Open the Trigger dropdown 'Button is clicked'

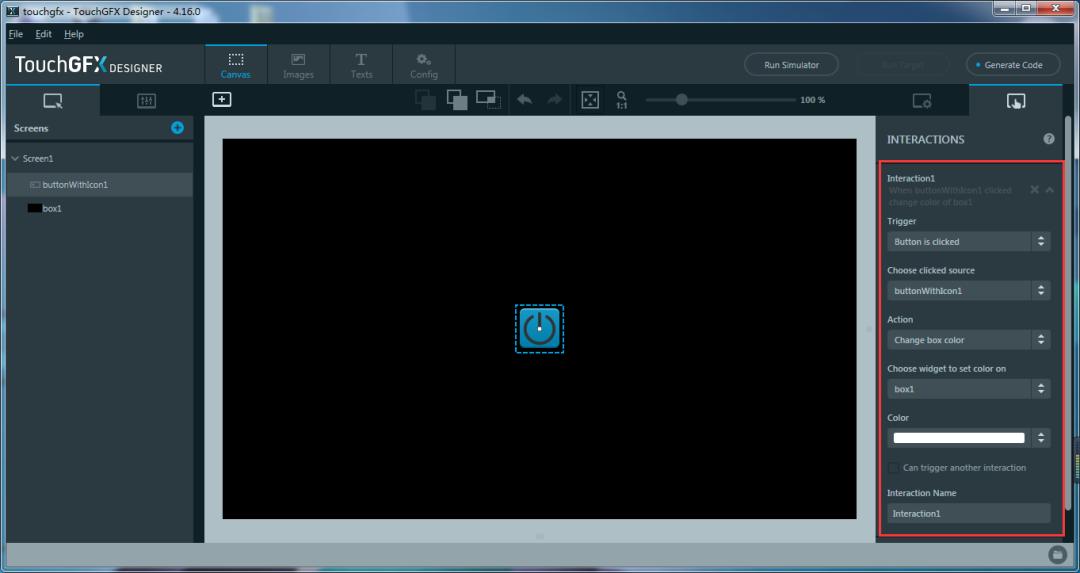(x=968, y=242)
